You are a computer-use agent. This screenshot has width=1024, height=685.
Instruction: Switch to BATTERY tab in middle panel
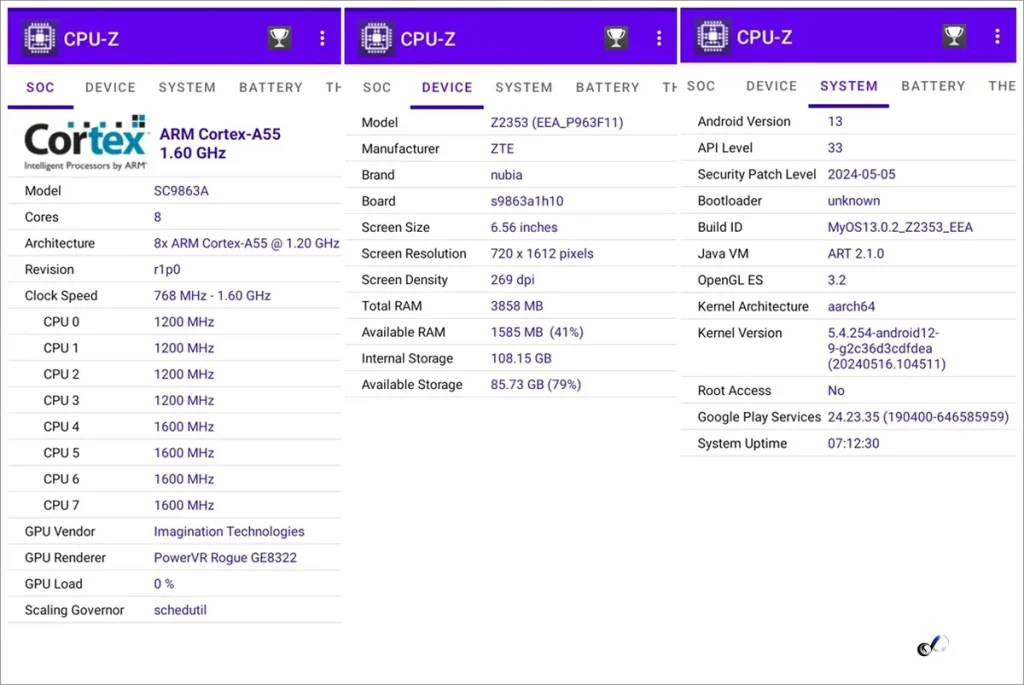[607, 88]
